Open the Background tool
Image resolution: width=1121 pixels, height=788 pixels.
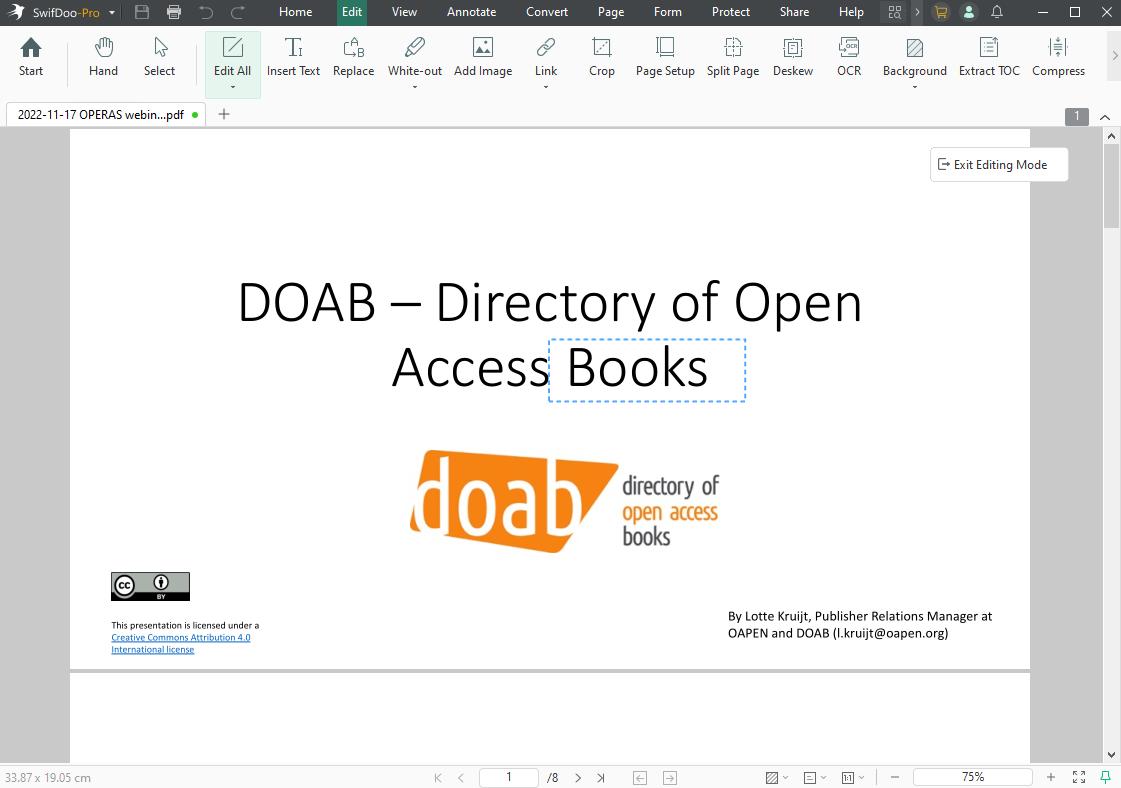(914, 57)
